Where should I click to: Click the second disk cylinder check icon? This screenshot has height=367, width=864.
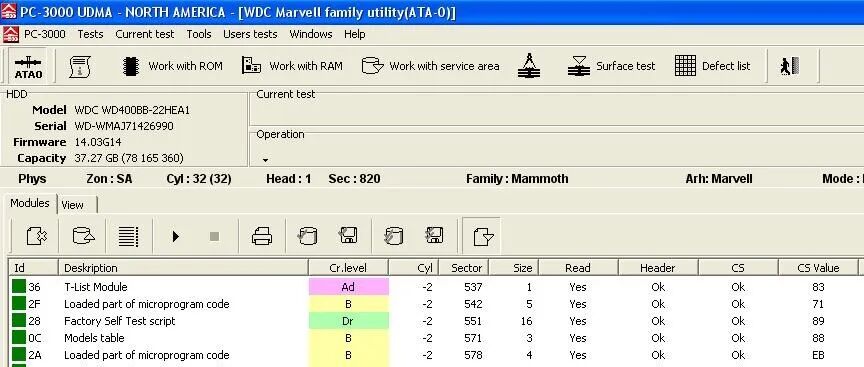click(393, 236)
